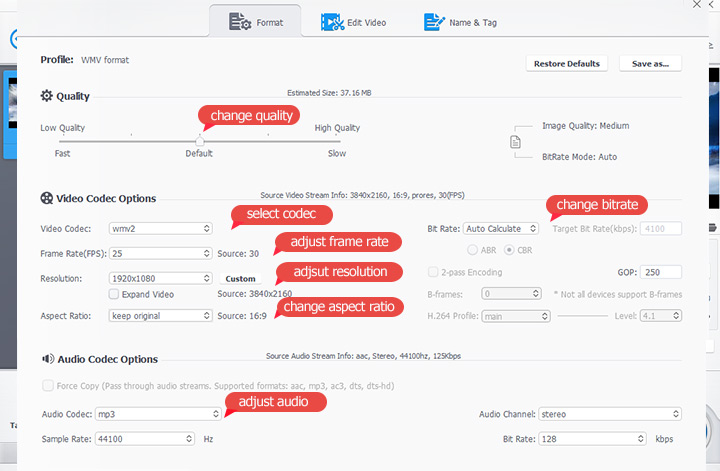Viewport: 720px width, 471px height.
Task: Toggle the 2-pass Encoding checkbox
Action: tap(433, 272)
